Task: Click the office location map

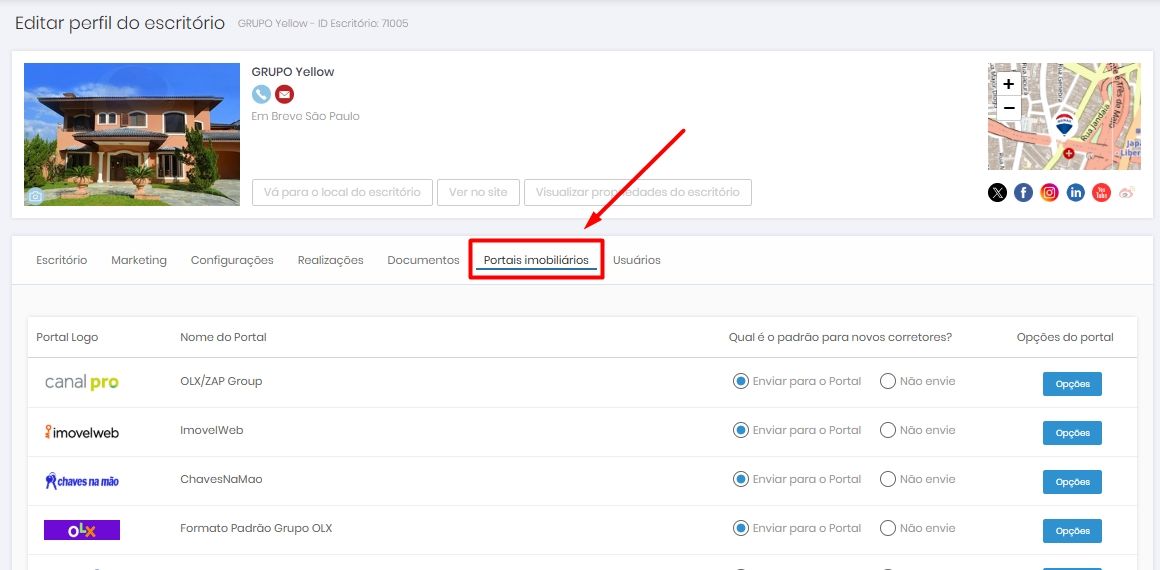Action: (x=1064, y=116)
